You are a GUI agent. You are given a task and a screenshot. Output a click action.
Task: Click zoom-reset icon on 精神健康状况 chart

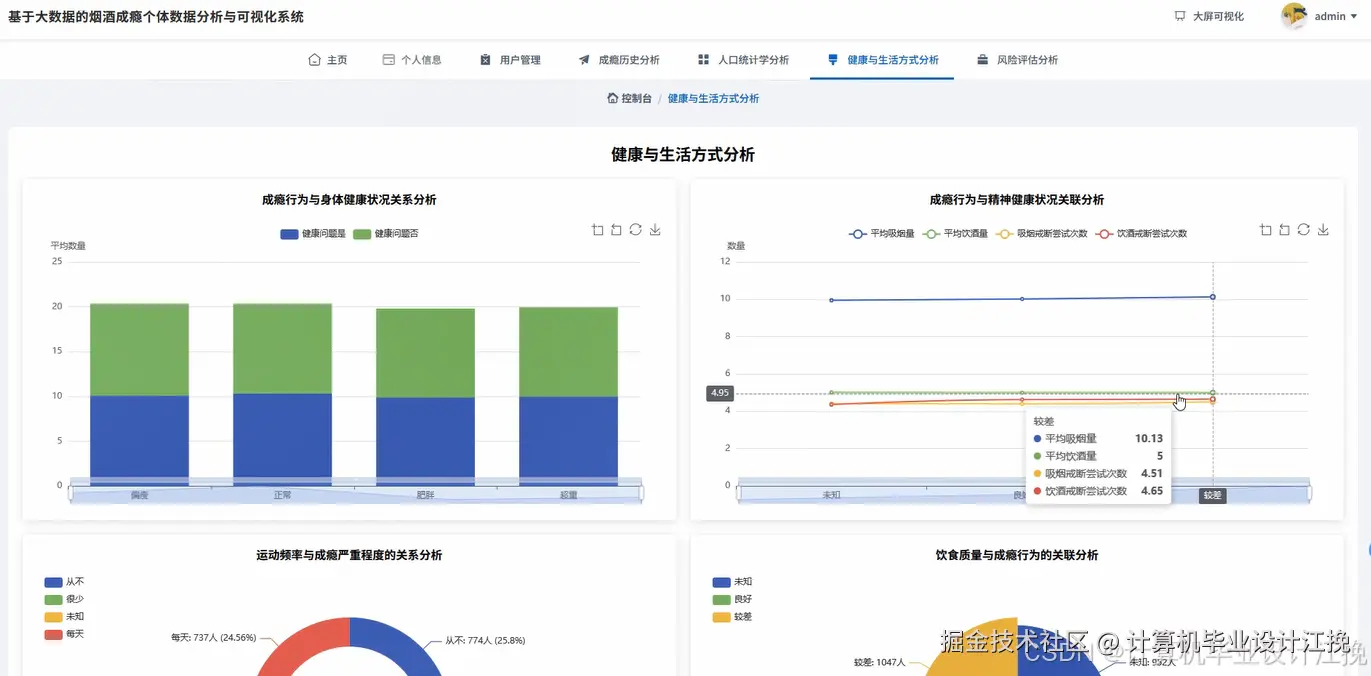pyautogui.click(x=1284, y=230)
